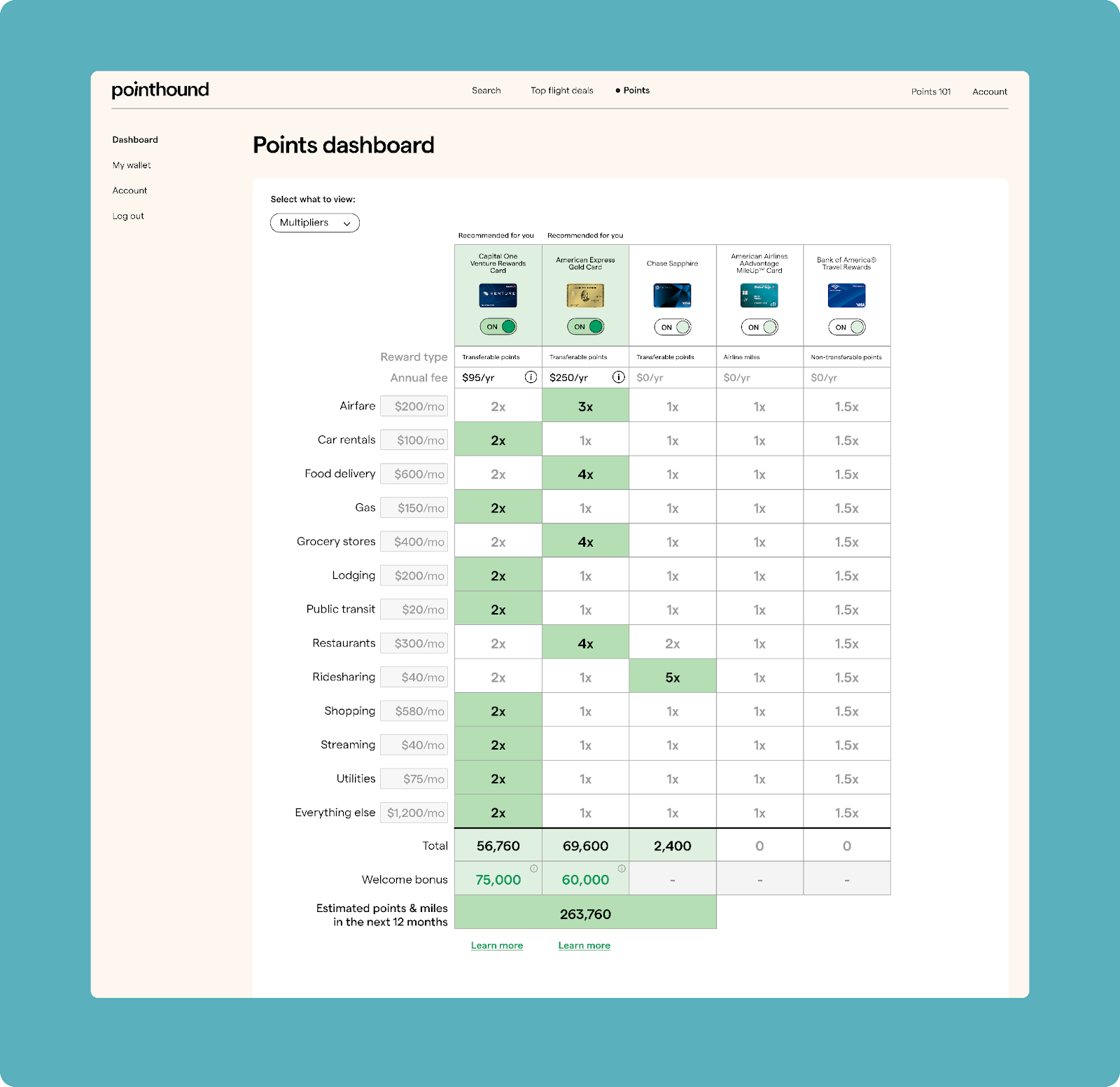Open Top flight deals in the top nav
This screenshot has width=1120, height=1087.
click(x=562, y=90)
